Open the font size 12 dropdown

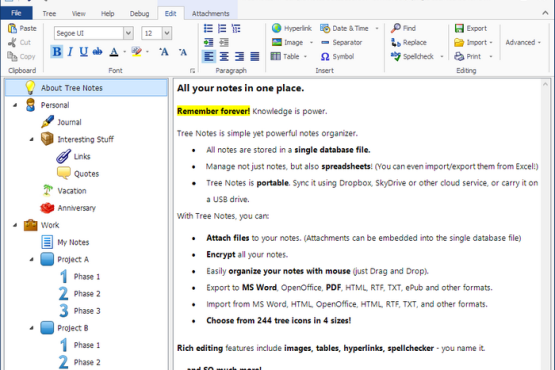click(167, 33)
